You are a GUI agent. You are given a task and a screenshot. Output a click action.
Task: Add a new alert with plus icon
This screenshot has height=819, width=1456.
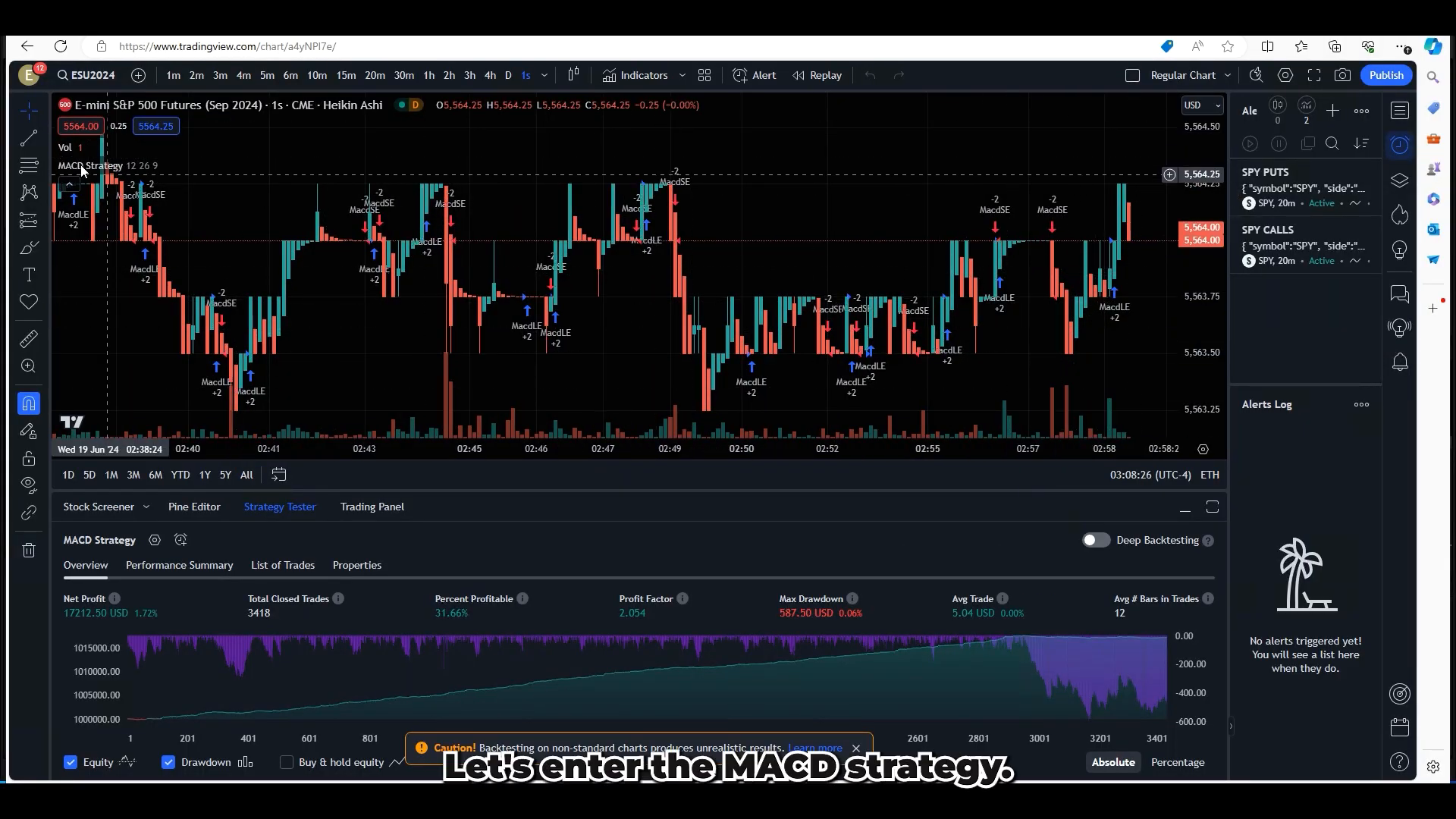1332,111
